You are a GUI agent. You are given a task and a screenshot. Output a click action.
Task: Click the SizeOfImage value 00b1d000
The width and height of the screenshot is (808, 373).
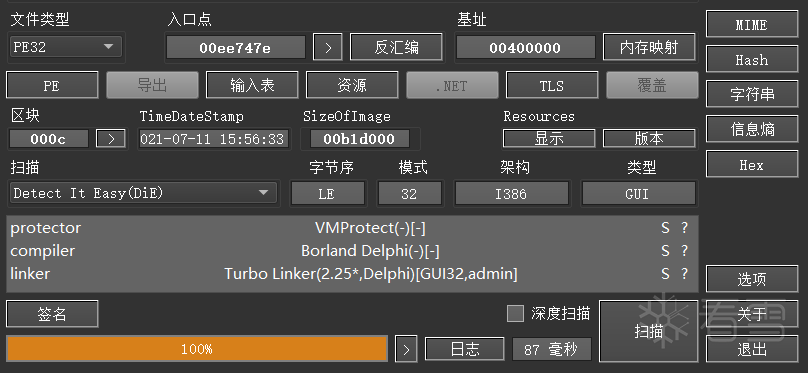360,139
